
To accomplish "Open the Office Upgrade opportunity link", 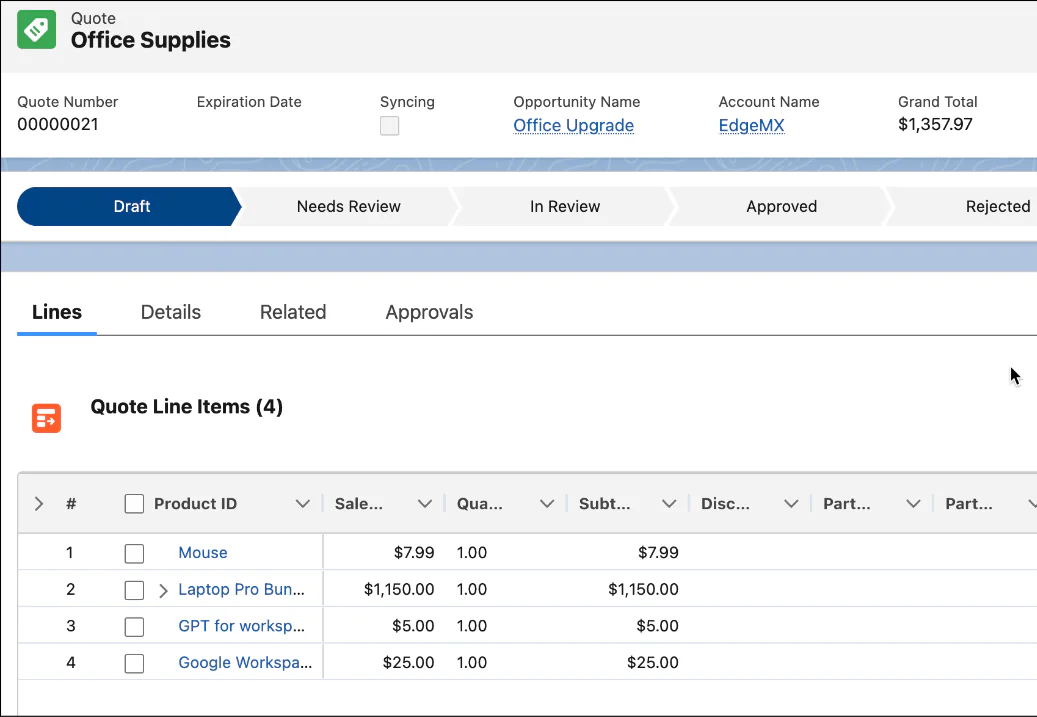I will coord(573,125).
